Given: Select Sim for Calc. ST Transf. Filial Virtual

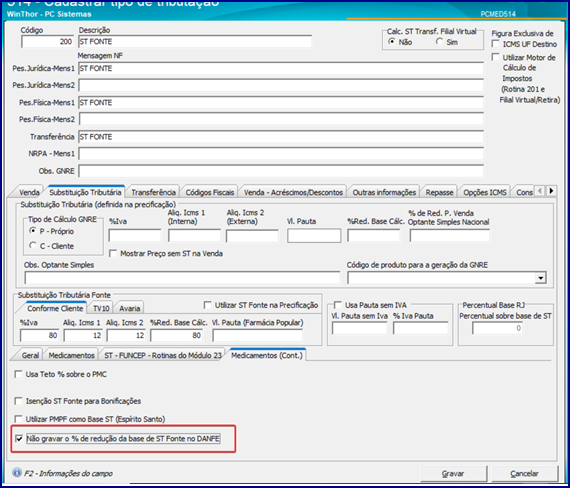Looking at the screenshot, I should (x=439, y=41).
